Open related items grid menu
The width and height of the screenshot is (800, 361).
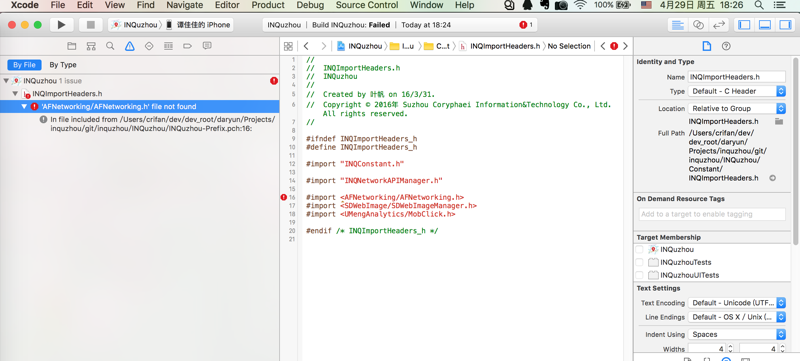[288, 46]
